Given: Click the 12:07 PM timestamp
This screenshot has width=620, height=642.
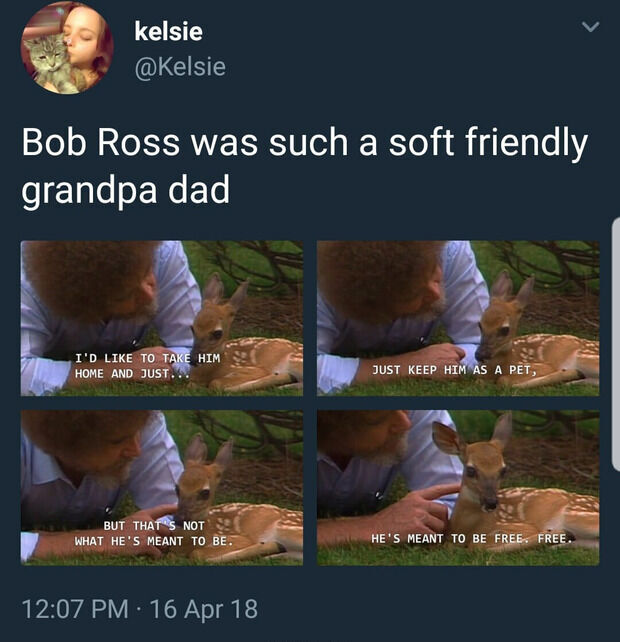Looking at the screenshot, I should point(75,609).
